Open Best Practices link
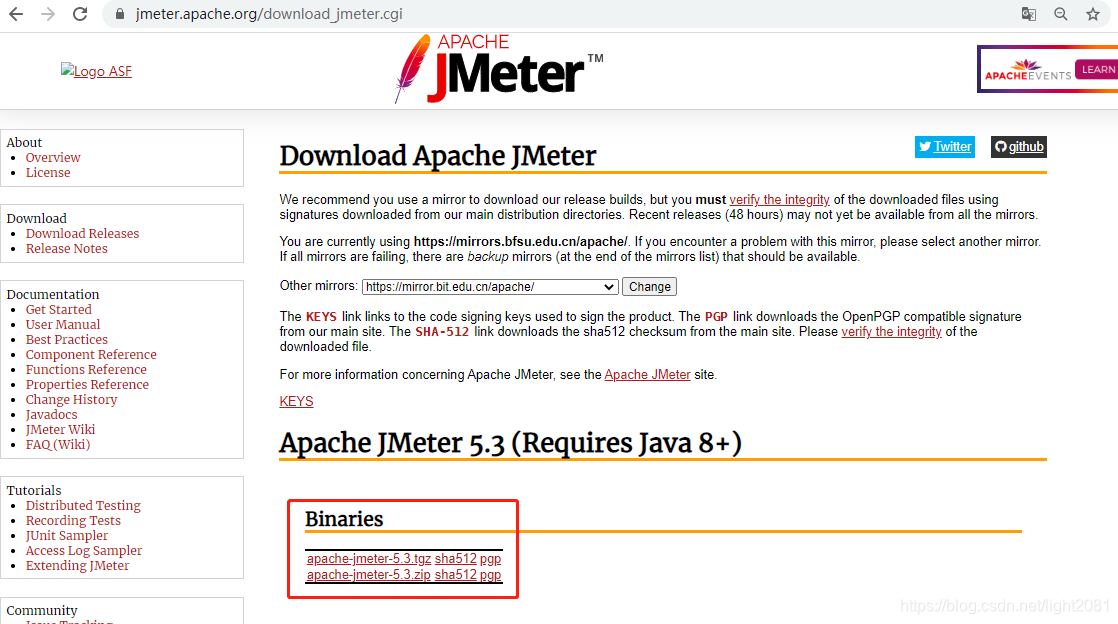Viewport: 1118px width, 624px height. click(x=66, y=339)
